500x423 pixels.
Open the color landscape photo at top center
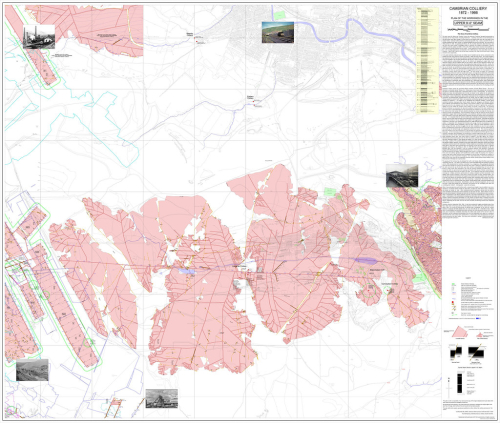(x=278, y=32)
